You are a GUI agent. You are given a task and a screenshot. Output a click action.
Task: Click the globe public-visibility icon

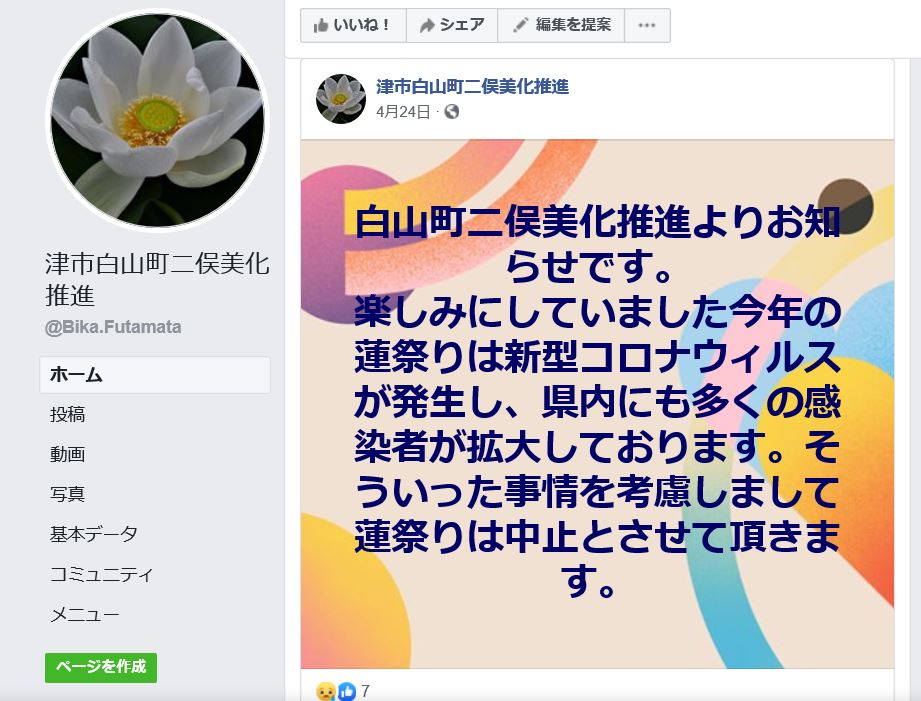click(x=452, y=112)
